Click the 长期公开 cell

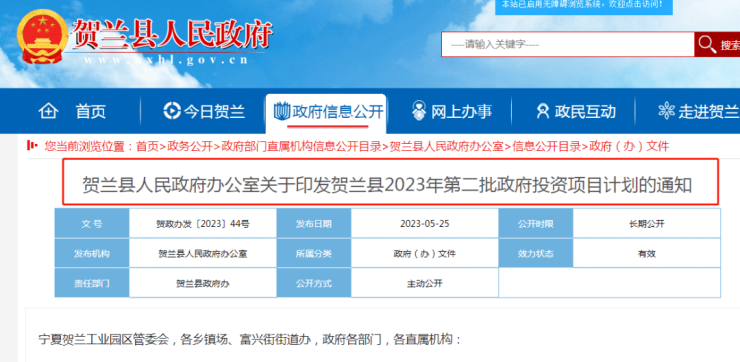click(x=647, y=224)
